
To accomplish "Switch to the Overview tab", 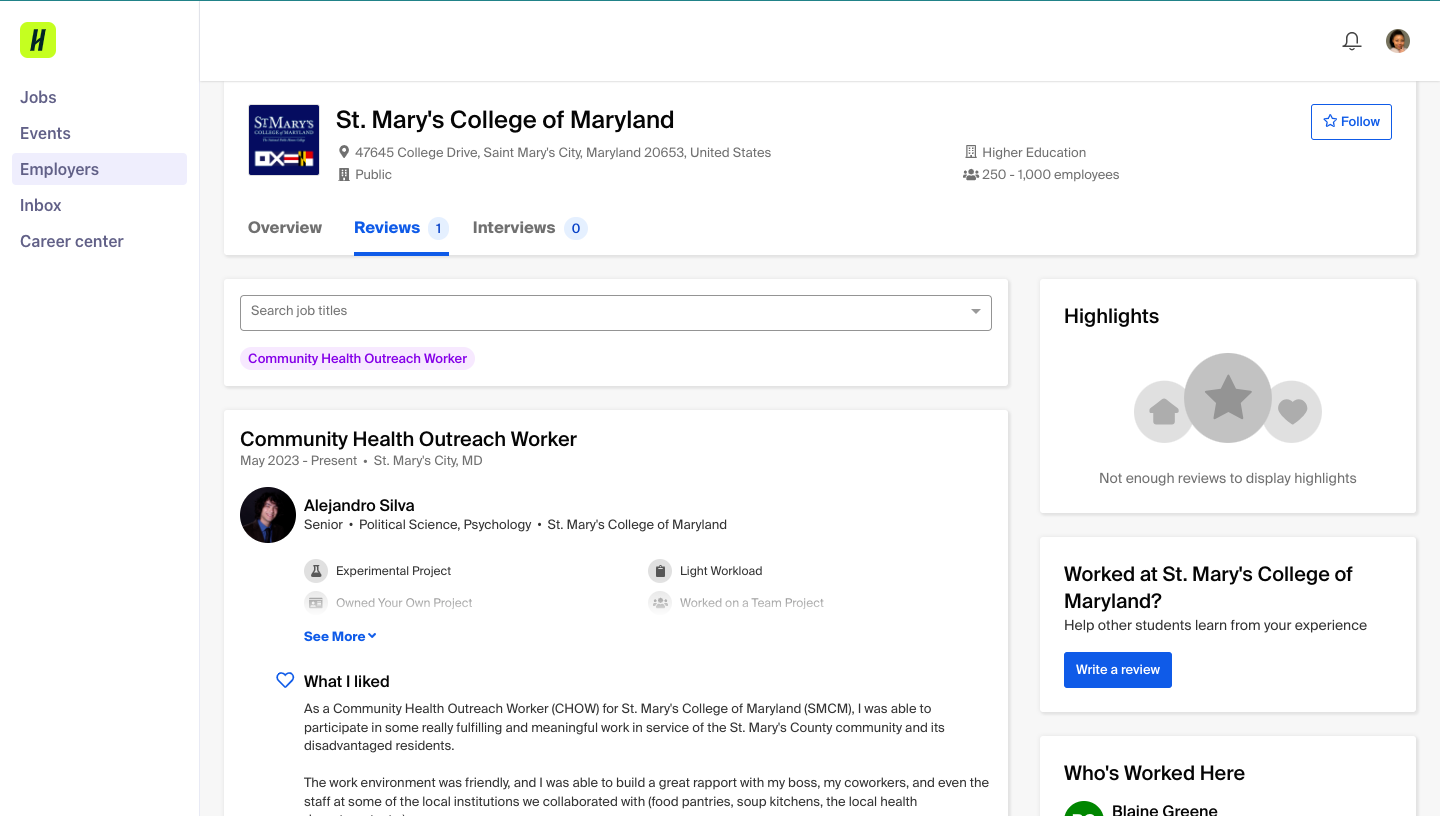I will tap(285, 228).
